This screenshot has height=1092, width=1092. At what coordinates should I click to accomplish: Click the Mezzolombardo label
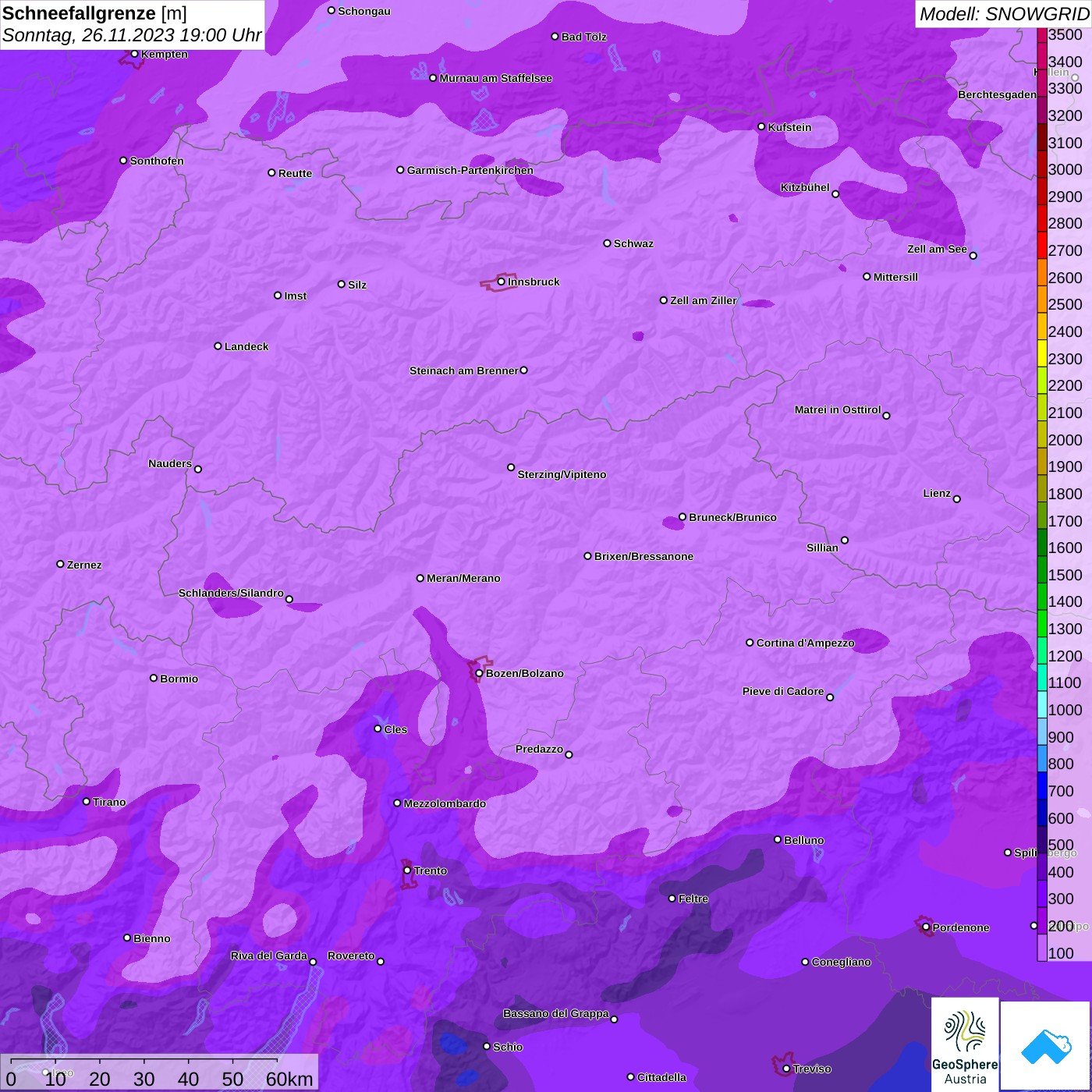pyautogui.click(x=445, y=803)
